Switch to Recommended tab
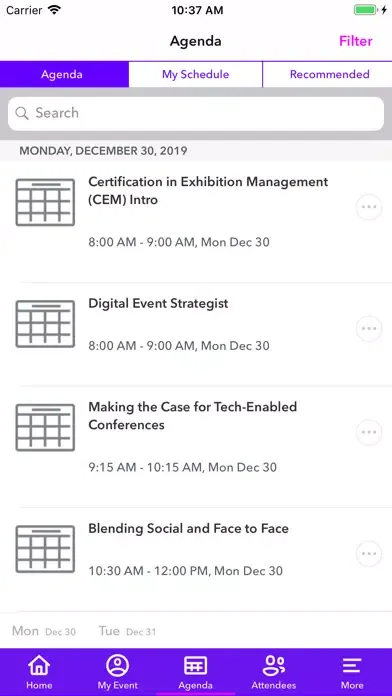The width and height of the screenshot is (392, 696). click(x=328, y=74)
